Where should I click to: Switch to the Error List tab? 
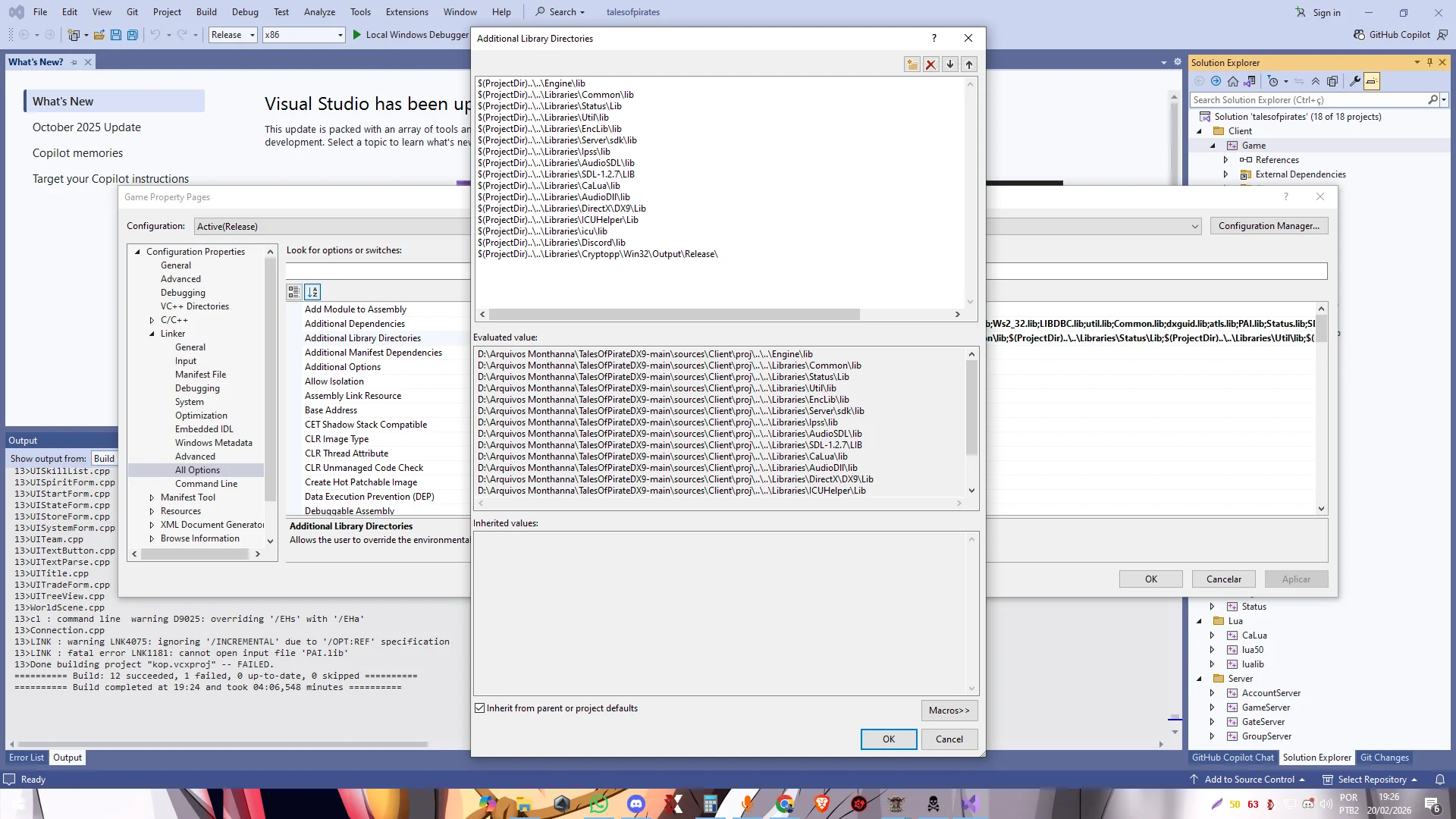click(x=27, y=758)
